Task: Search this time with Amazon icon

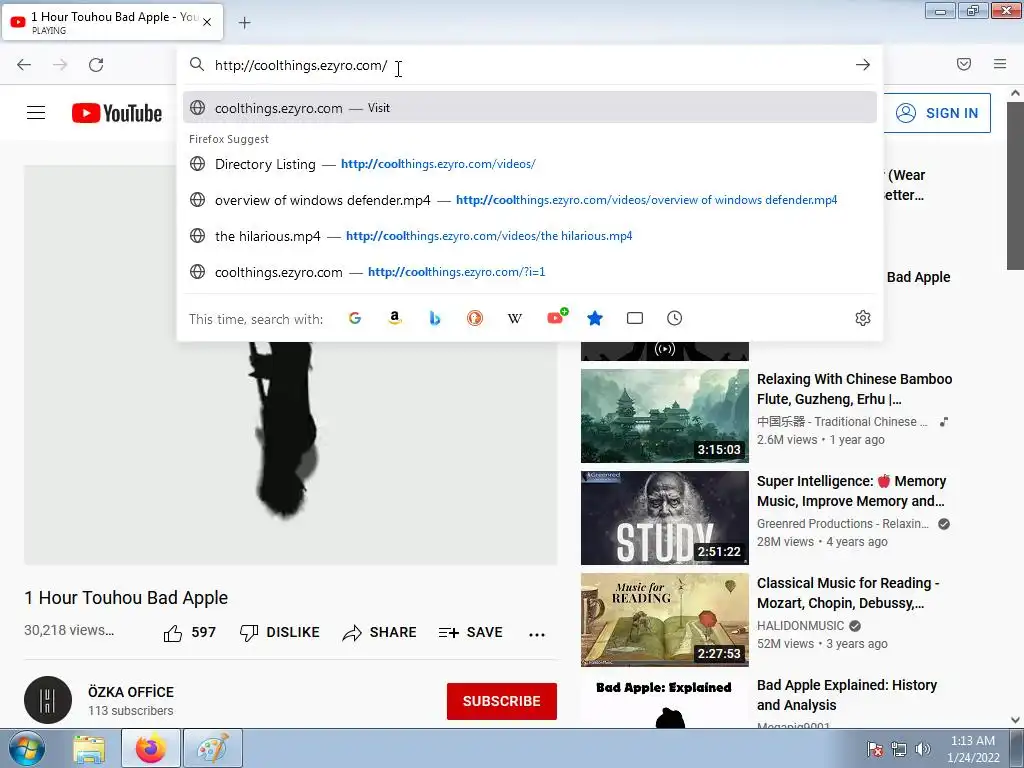Action: point(394,318)
